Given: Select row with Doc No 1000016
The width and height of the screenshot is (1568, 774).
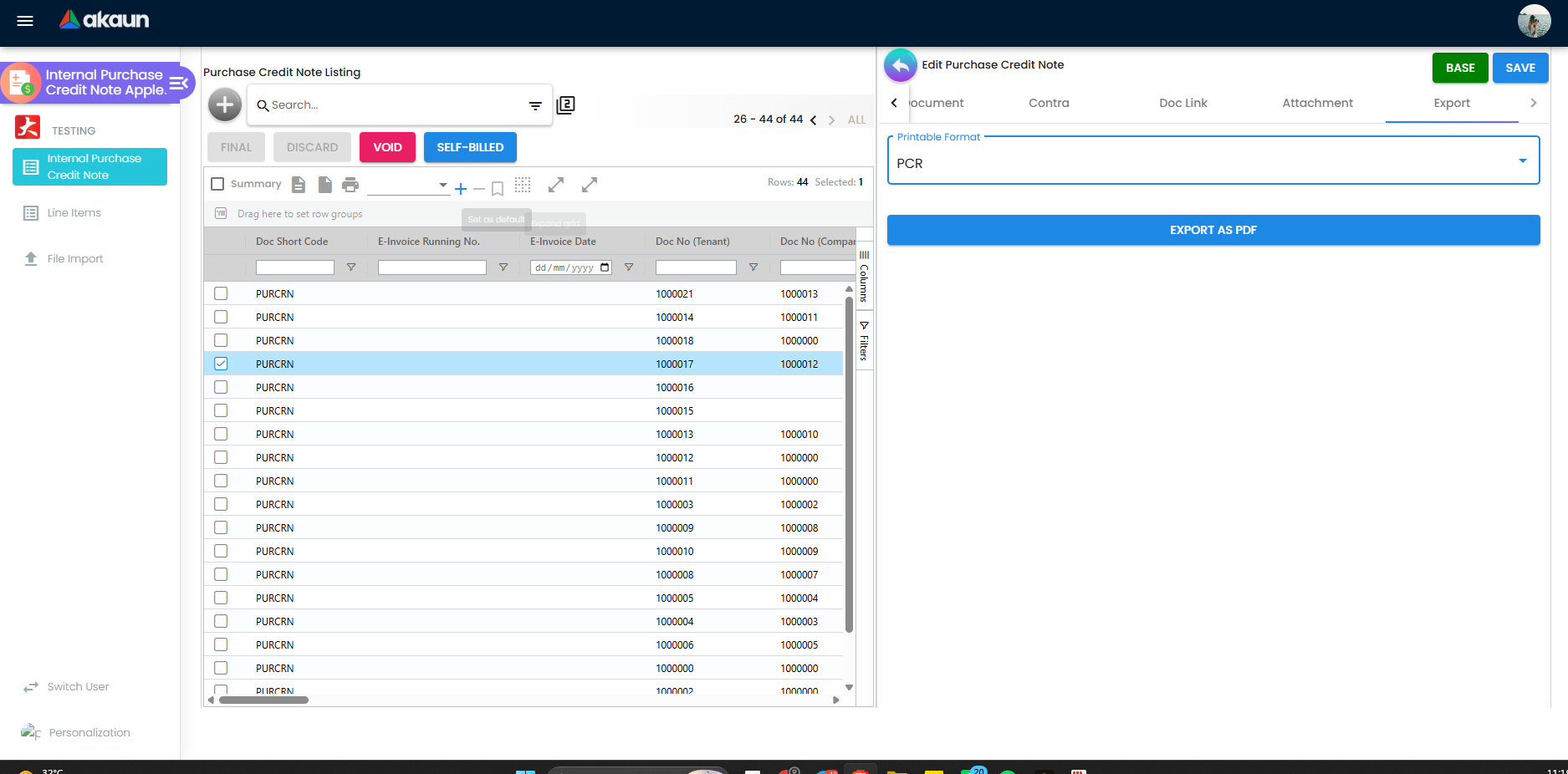Looking at the screenshot, I should pyautogui.click(x=221, y=387).
